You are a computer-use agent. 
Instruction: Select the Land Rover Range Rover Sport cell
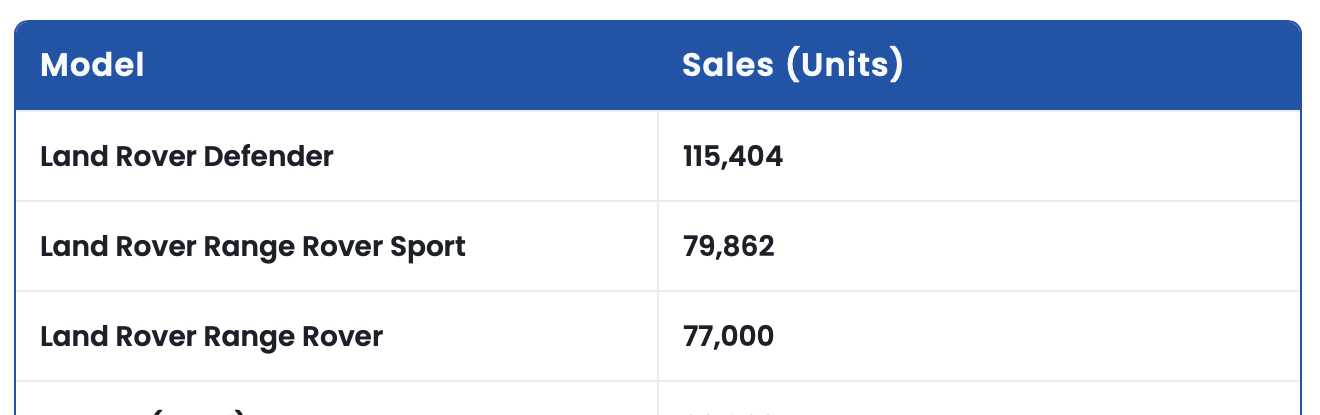[252, 246]
